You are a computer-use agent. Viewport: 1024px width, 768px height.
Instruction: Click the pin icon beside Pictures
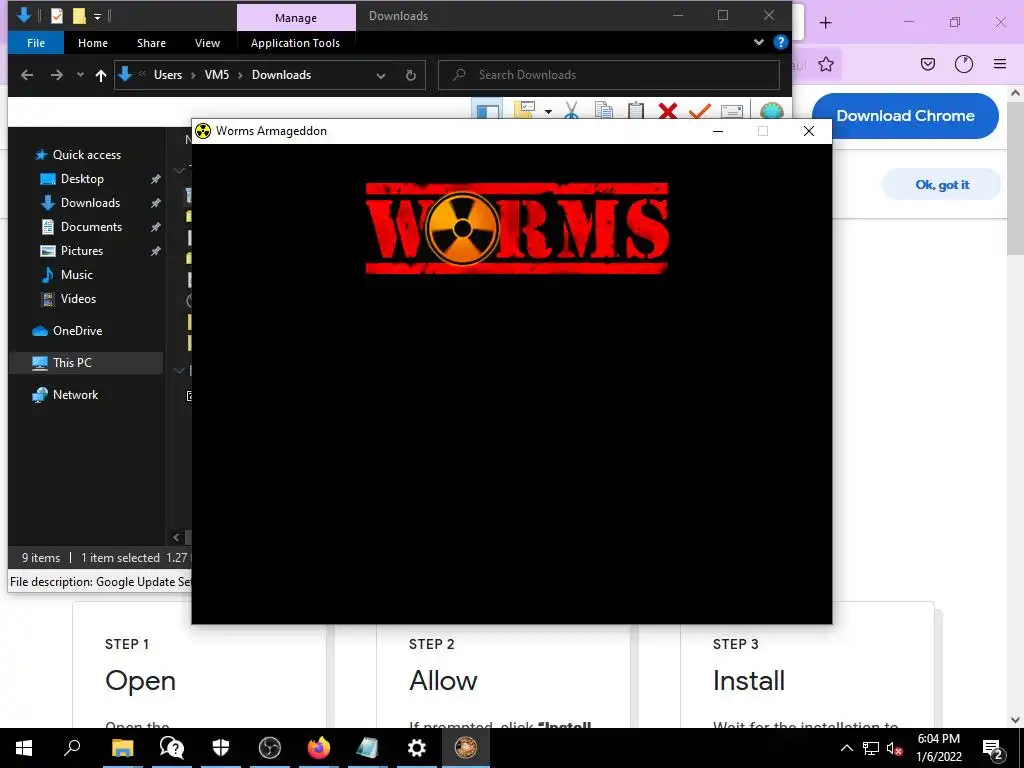click(x=155, y=251)
